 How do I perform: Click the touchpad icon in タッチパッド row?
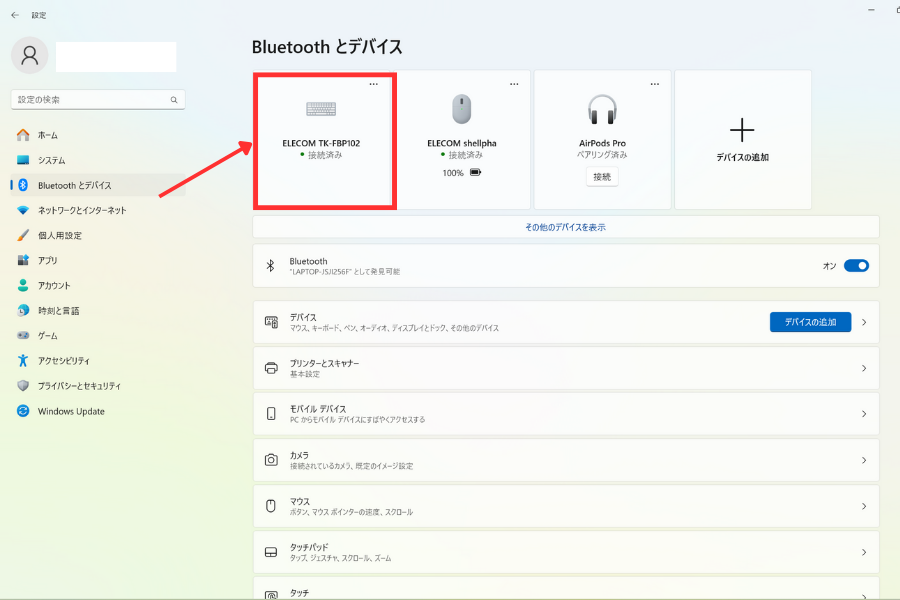271,552
